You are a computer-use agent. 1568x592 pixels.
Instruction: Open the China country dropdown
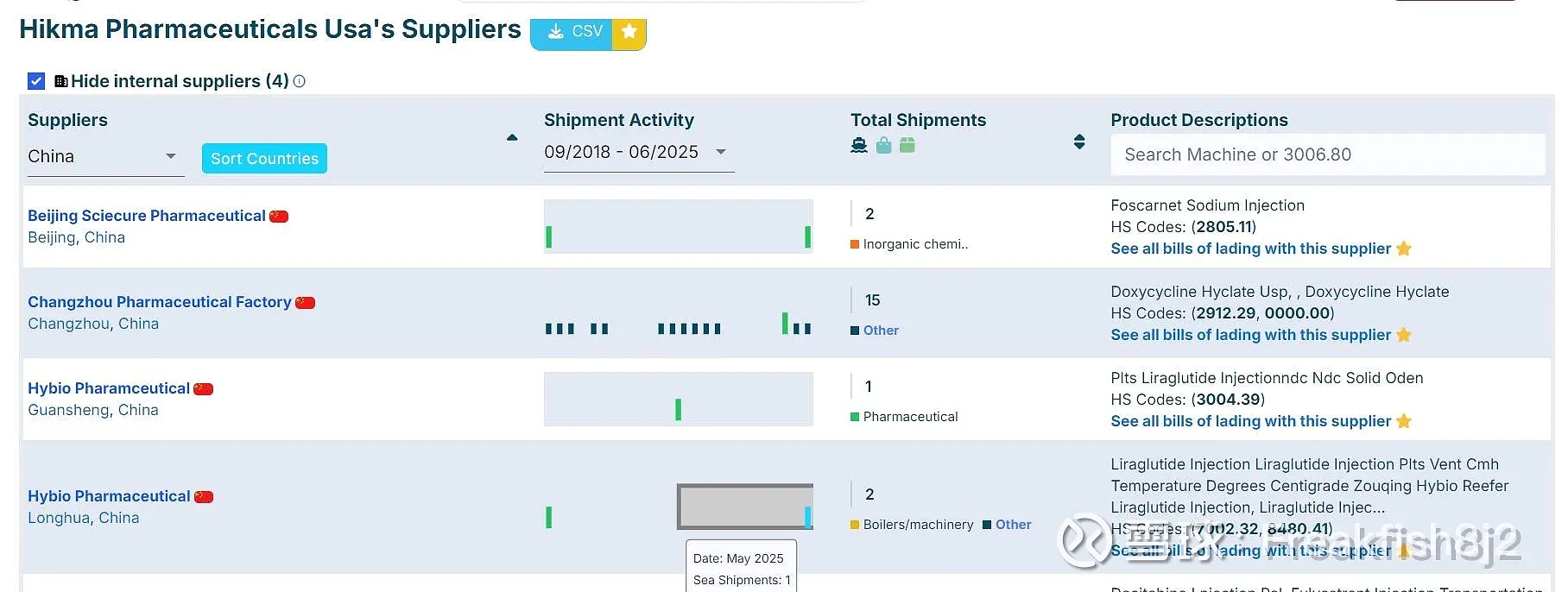pos(105,157)
